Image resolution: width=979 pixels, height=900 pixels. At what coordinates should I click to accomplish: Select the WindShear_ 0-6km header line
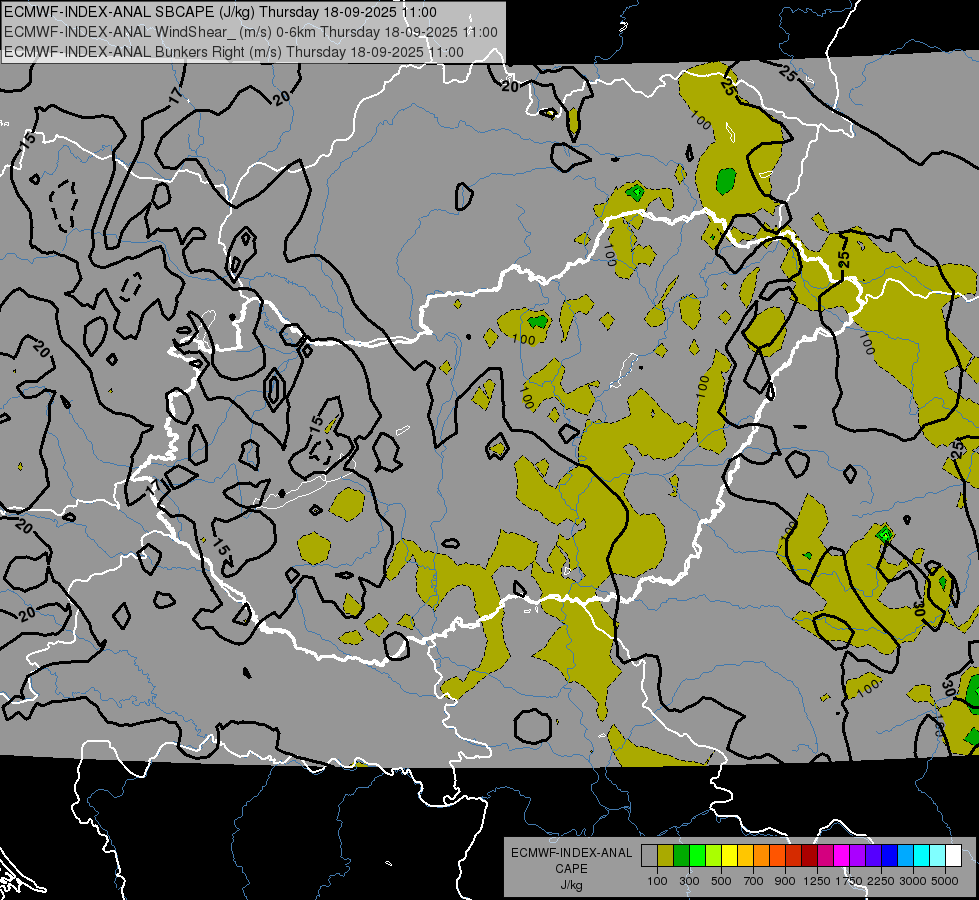tap(251, 32)
